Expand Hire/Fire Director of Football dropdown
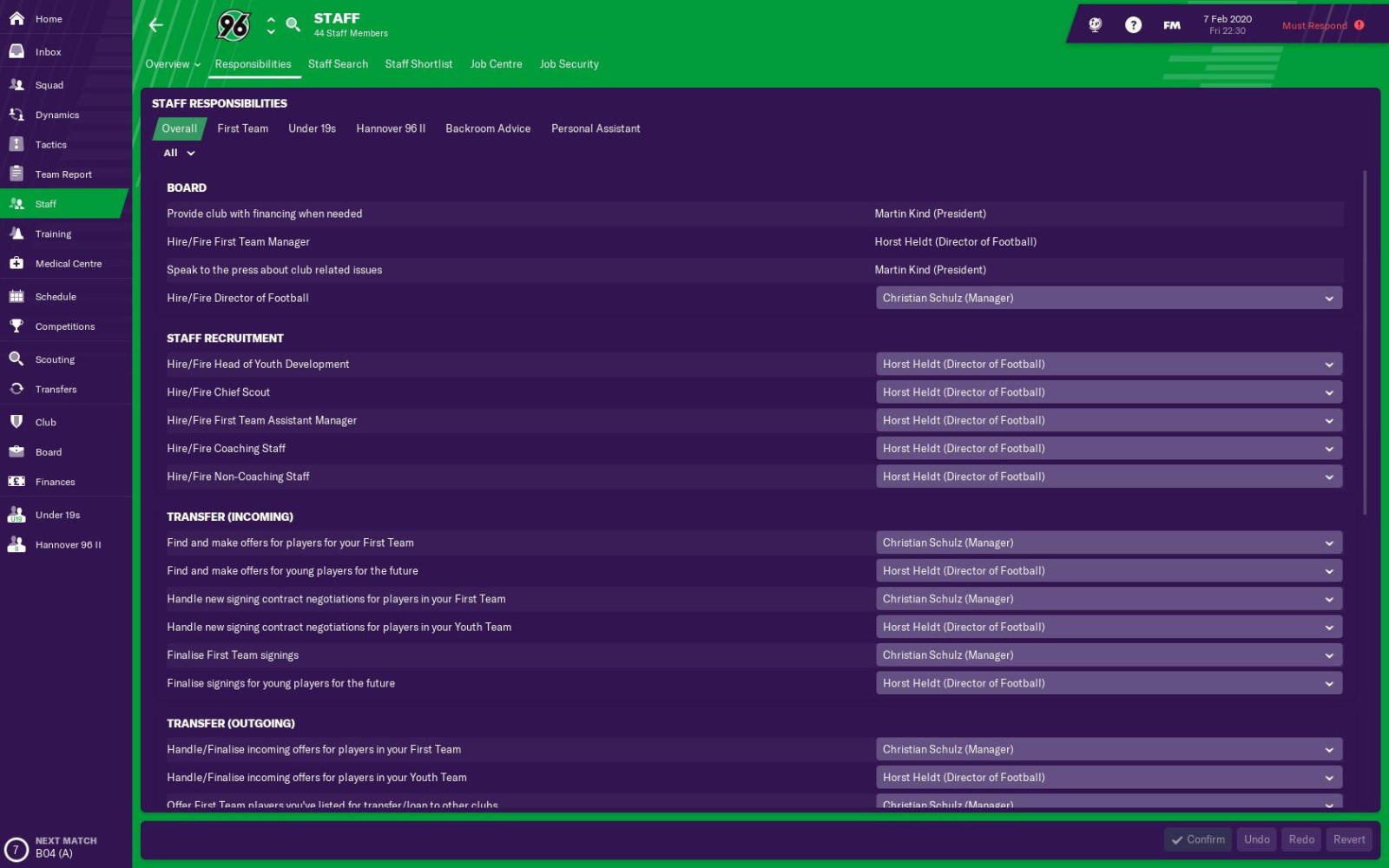 click(x=1109, y=299)
